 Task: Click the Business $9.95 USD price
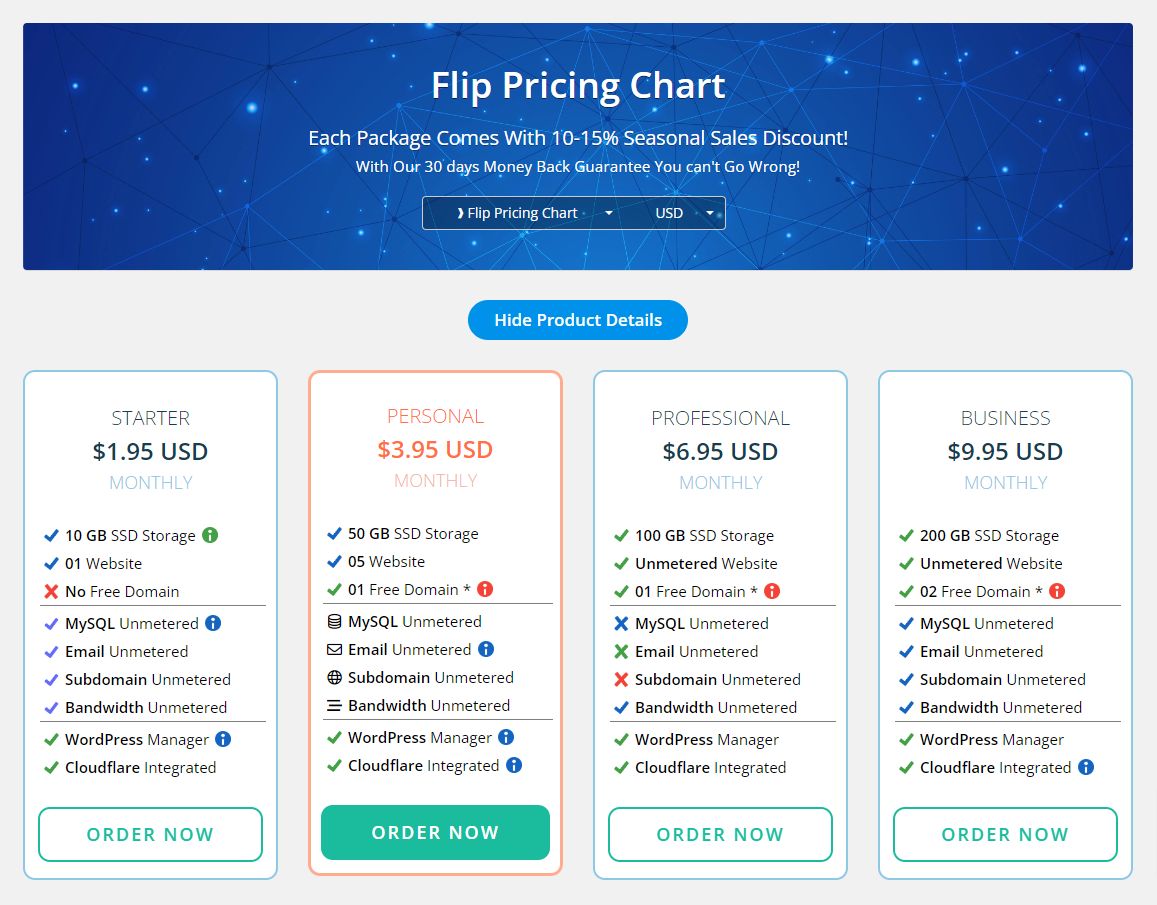[x=1005, y=451]
